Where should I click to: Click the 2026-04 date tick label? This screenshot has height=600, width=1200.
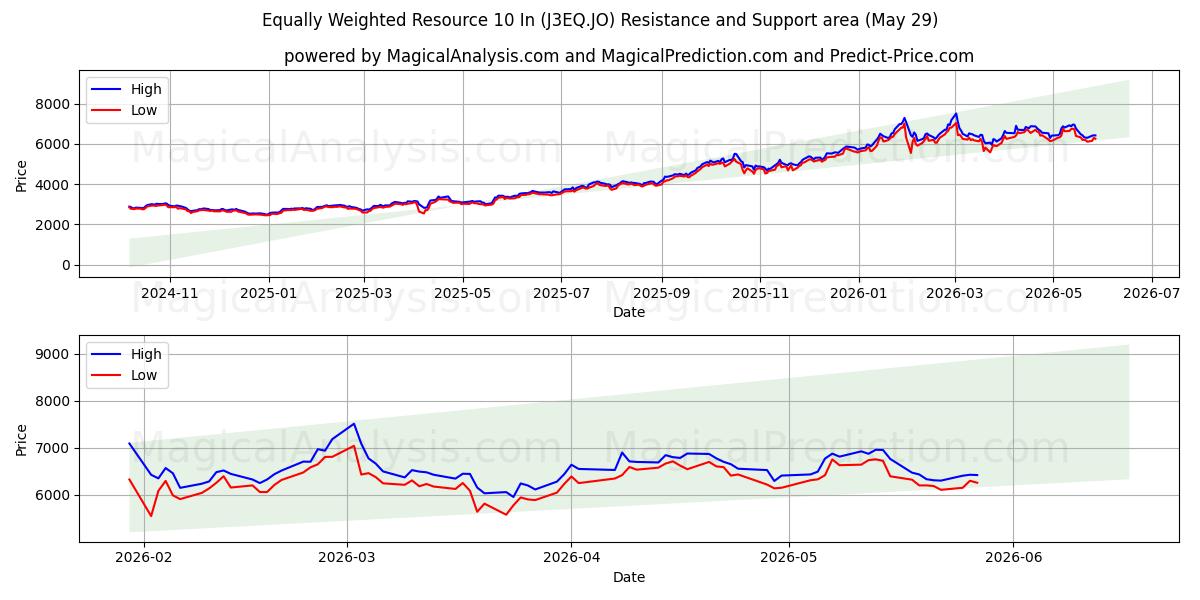[x=571, y=557]
